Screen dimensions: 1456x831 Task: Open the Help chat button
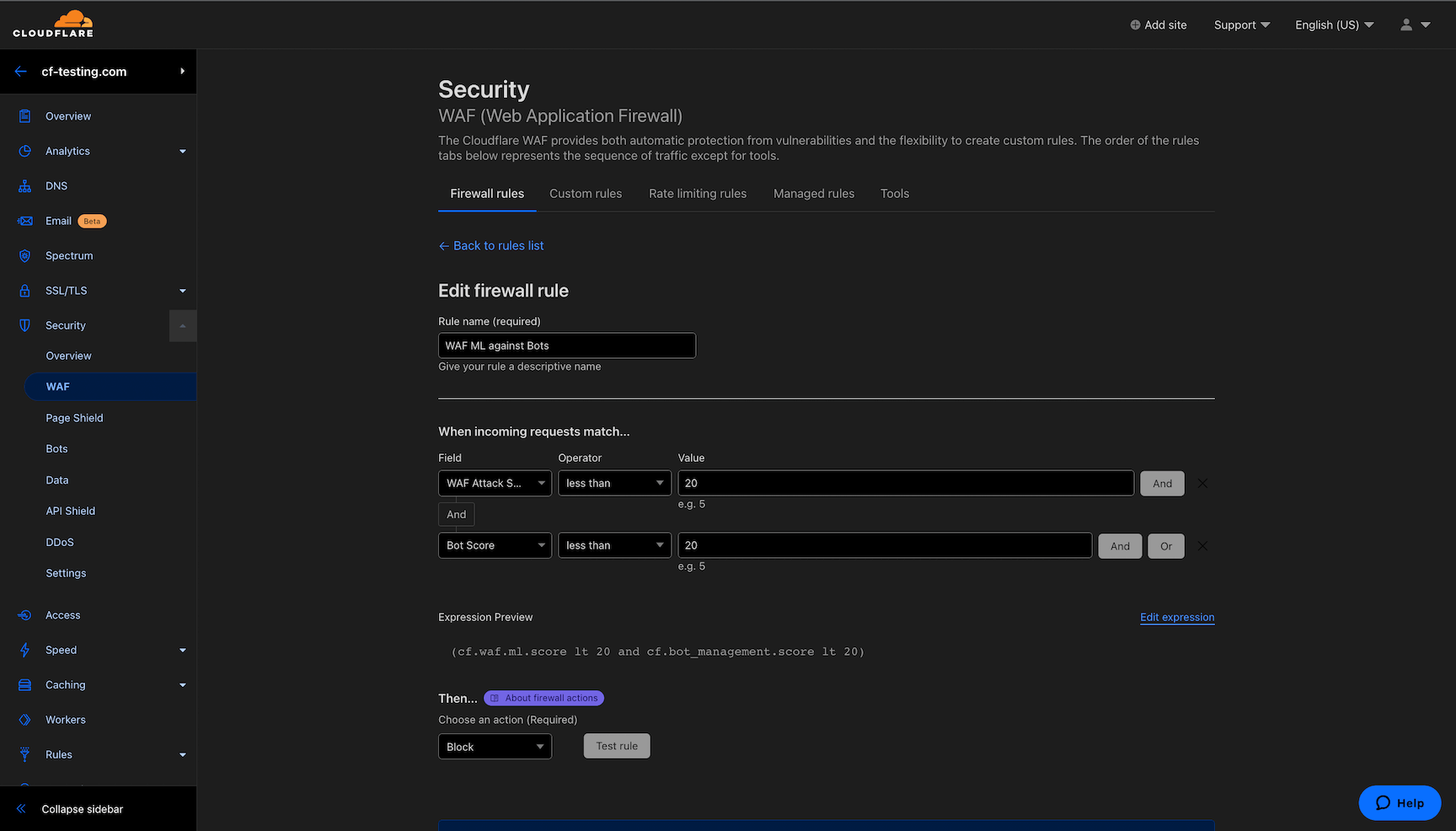point(1400,803)
